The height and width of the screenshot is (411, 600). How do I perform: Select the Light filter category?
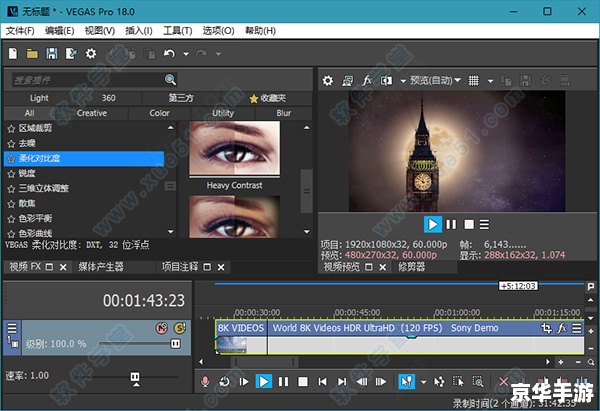(x=39, y=98)
